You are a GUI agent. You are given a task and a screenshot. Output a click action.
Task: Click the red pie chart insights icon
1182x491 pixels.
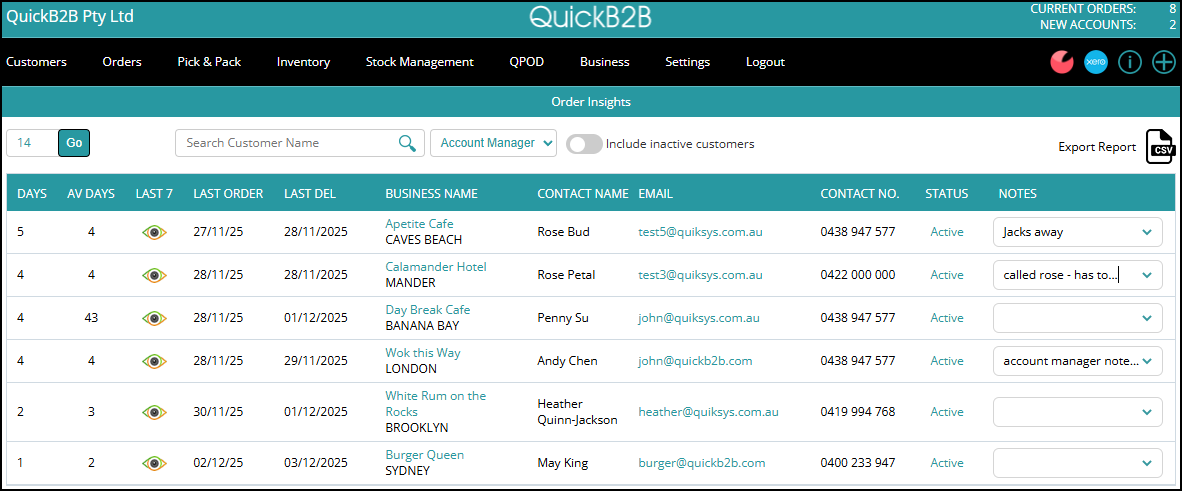pyautogui.click(x=1062, y=62)
